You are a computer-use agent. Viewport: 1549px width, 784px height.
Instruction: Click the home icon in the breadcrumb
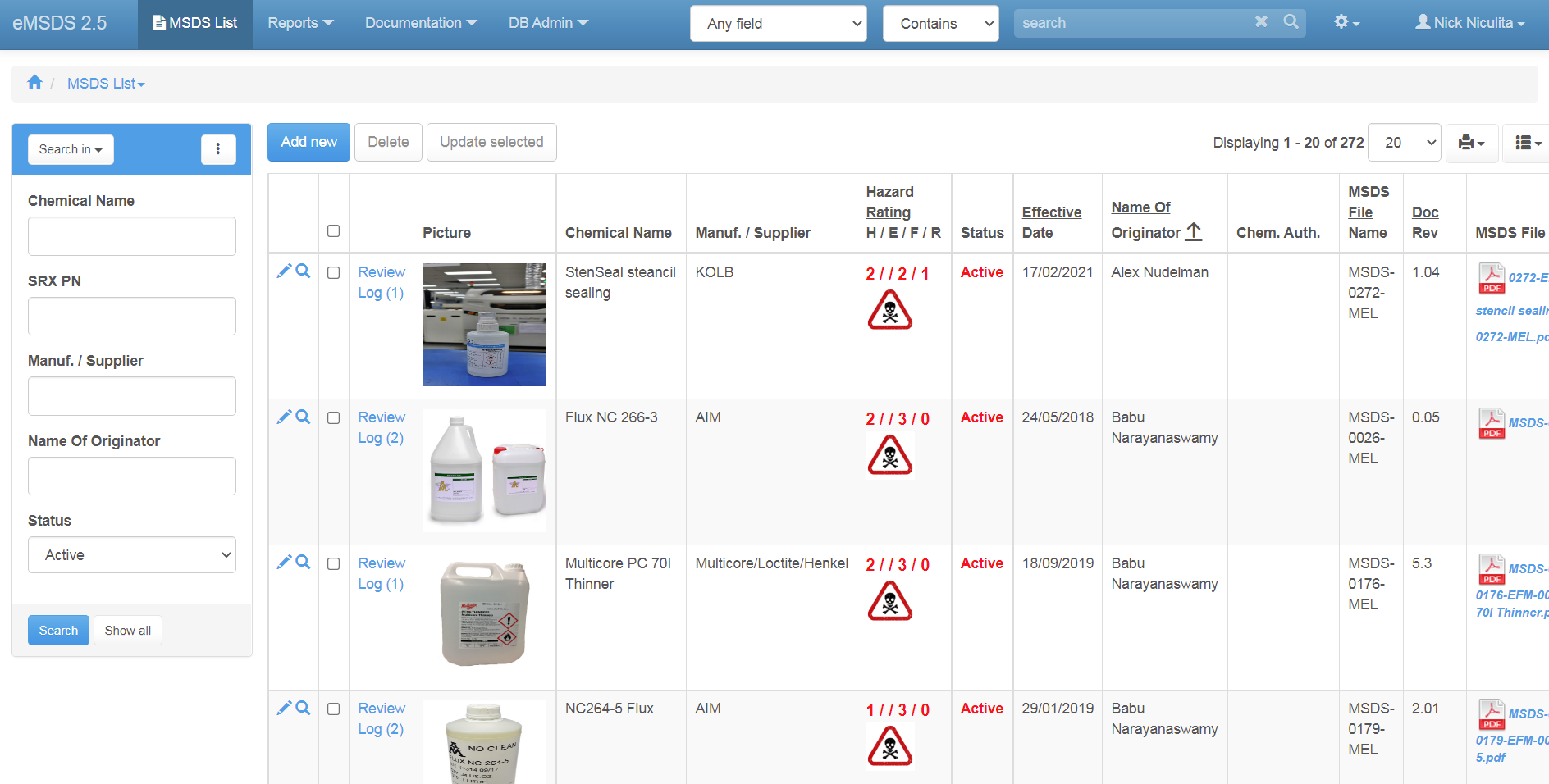coord(34,82)
